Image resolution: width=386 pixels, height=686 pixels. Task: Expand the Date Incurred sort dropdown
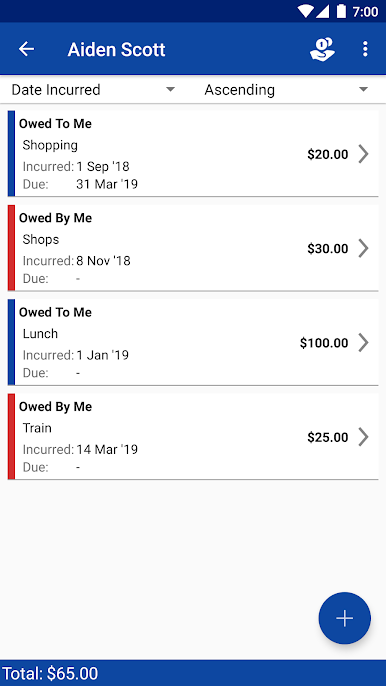pos(93,90)
